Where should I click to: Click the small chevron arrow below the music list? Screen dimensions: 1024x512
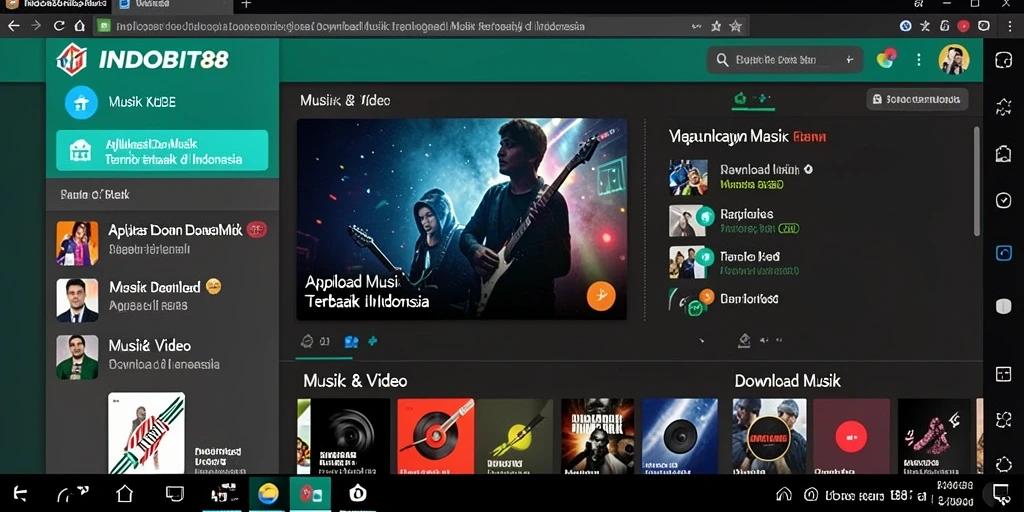coord(702,340)
